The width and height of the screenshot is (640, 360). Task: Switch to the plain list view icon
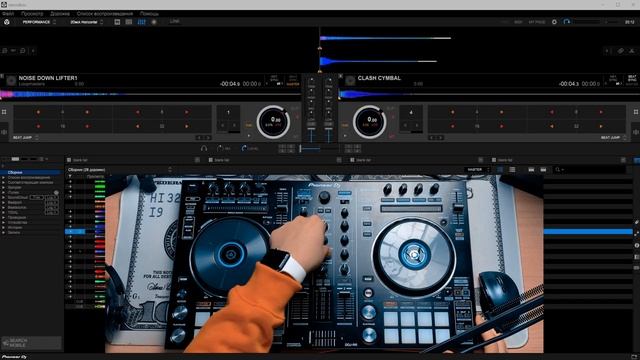pos(512,169)
